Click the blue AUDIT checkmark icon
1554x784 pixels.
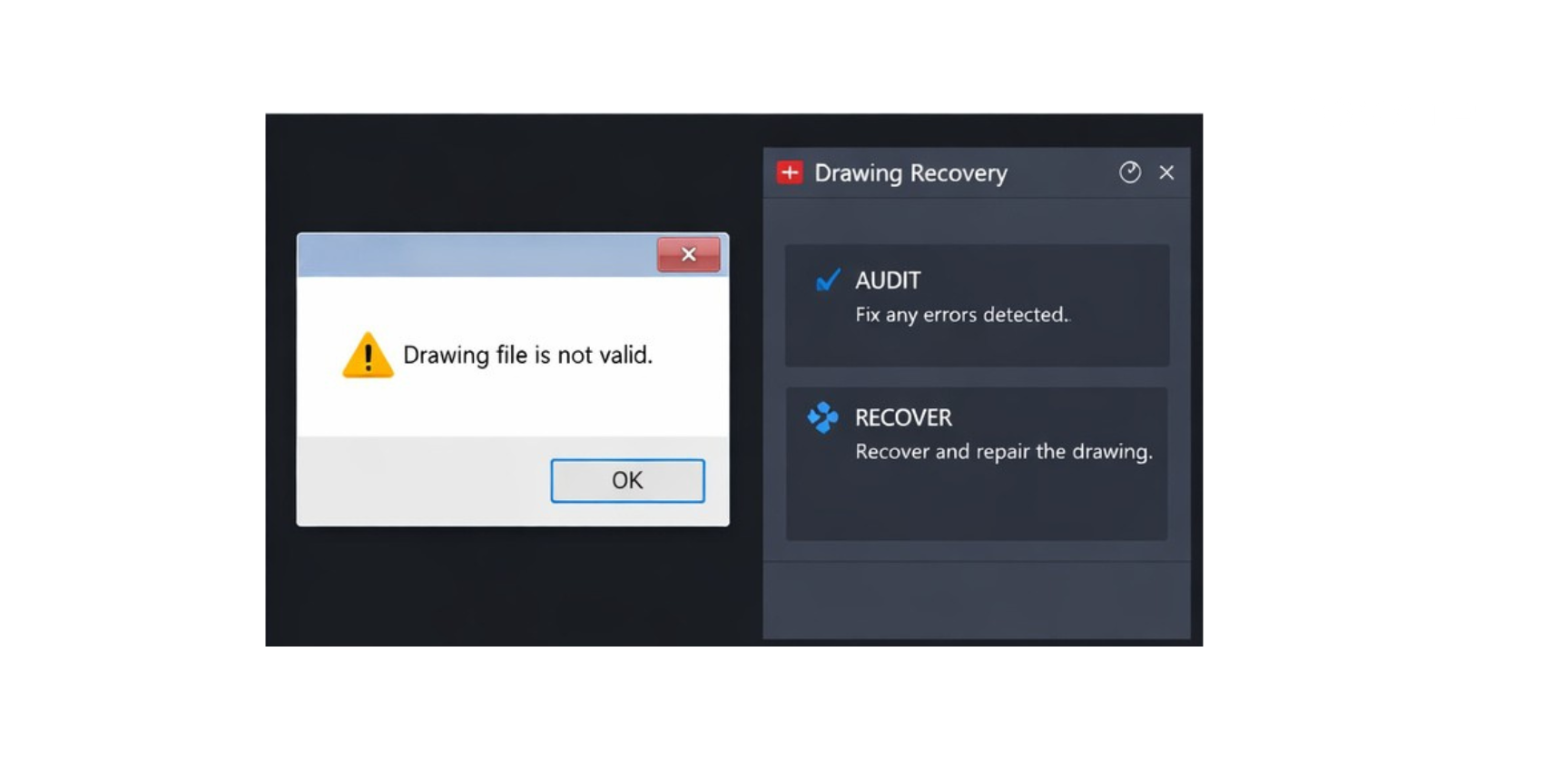pos(828,279)
